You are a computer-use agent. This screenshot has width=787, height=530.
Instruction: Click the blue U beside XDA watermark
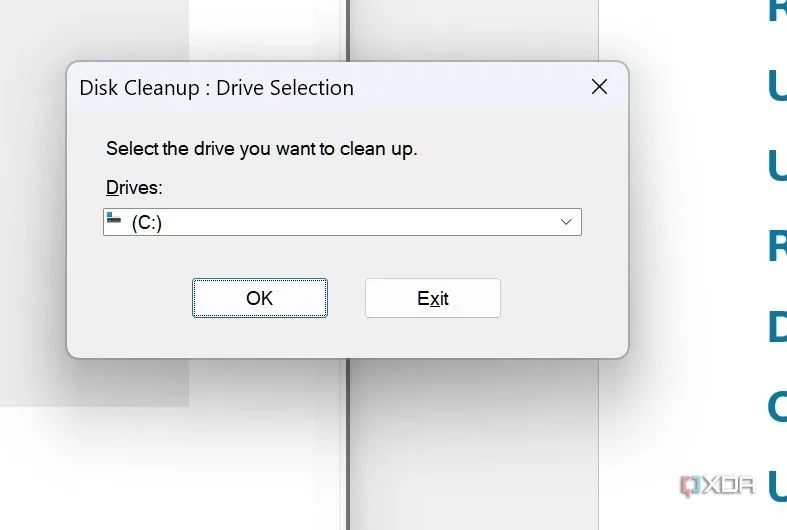[x=777, y=486]
